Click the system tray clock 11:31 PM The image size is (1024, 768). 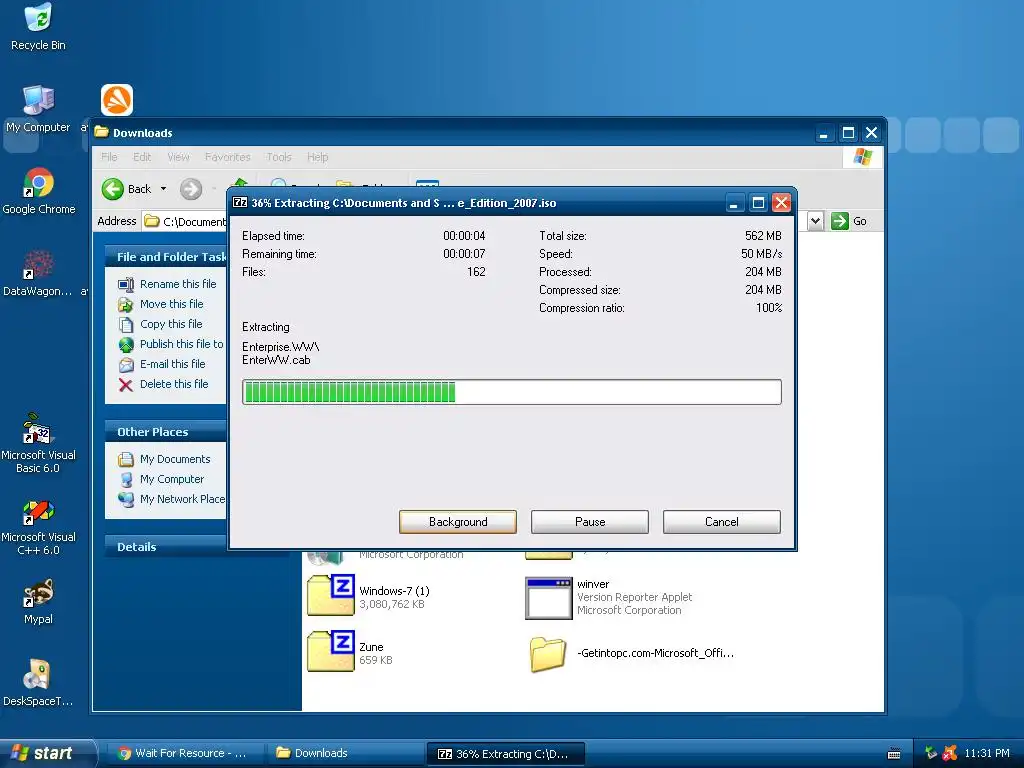click(x=987, y=753)
